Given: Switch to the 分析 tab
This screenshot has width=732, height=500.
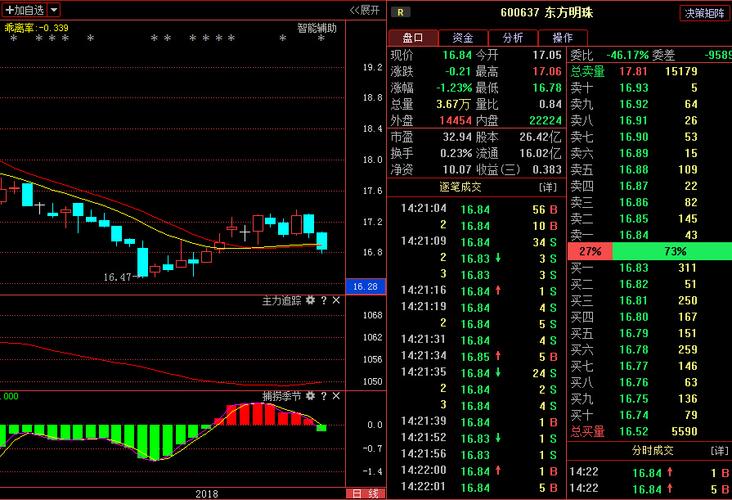Looking at the screenshot, I should tap(513, 38).
